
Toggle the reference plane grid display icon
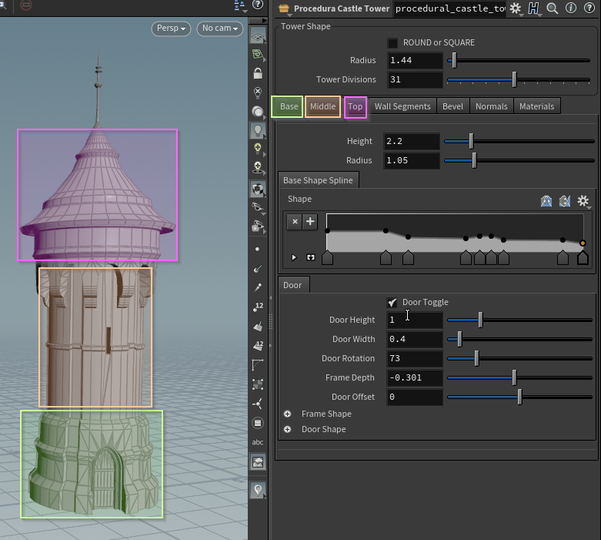point(258,36)
